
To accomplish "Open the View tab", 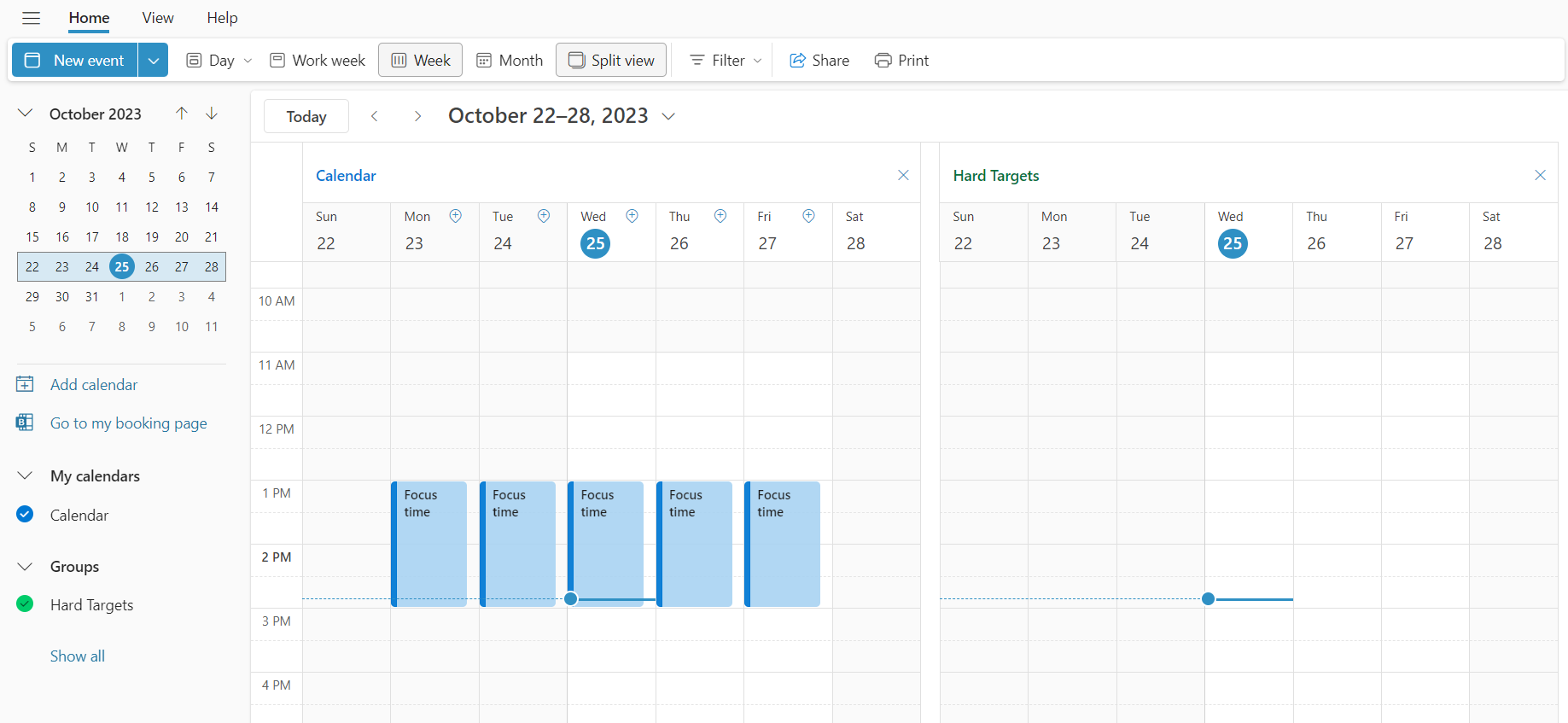I will (x=158, y=18).
